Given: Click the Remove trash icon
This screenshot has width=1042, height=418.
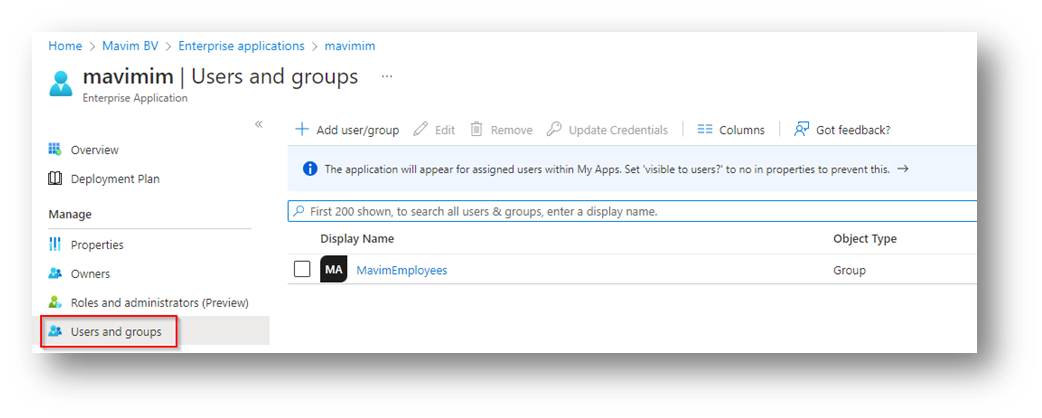Looking at the screenshot, I should [x=476, y=130].
